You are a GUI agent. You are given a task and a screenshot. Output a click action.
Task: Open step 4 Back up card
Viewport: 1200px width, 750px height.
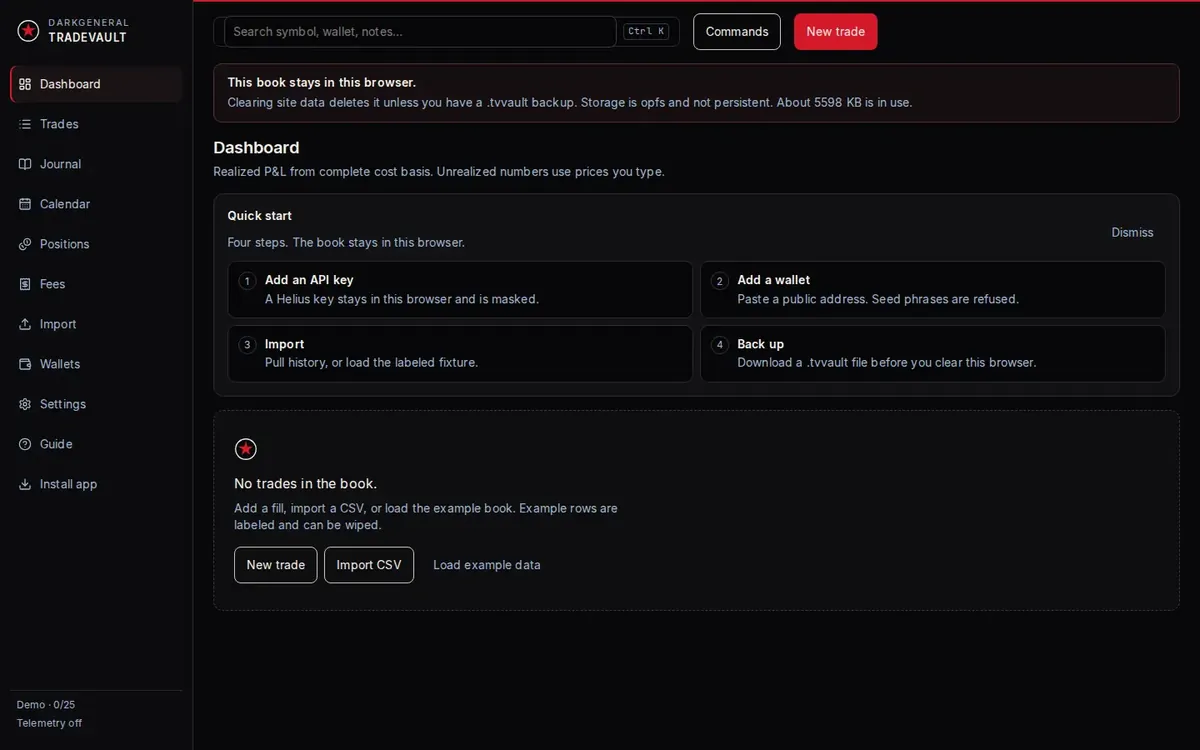[933, 353]
